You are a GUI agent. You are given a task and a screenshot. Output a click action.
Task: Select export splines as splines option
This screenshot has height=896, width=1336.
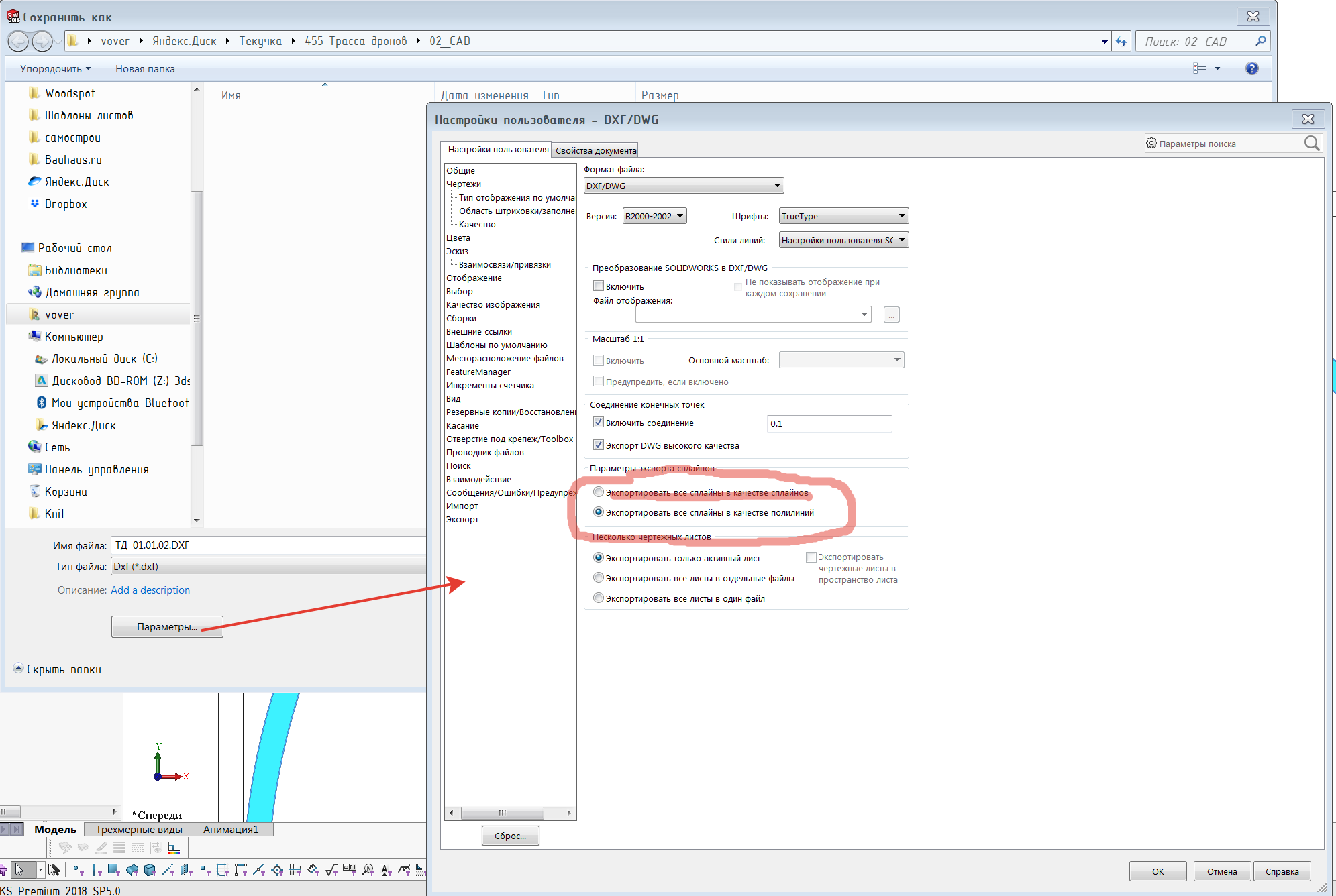pos(599,492)
